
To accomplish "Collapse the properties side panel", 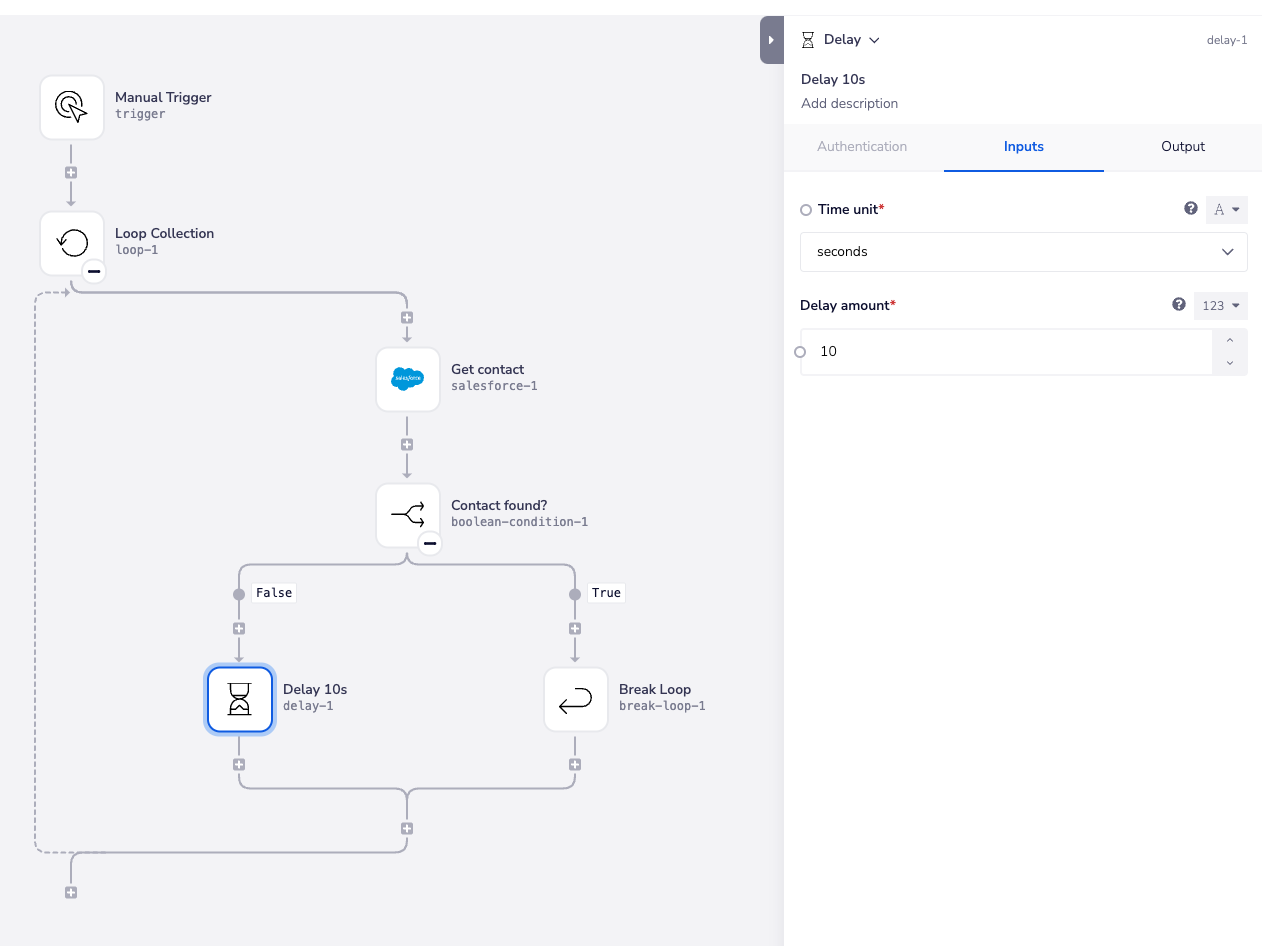I will [x=771, y=40].
